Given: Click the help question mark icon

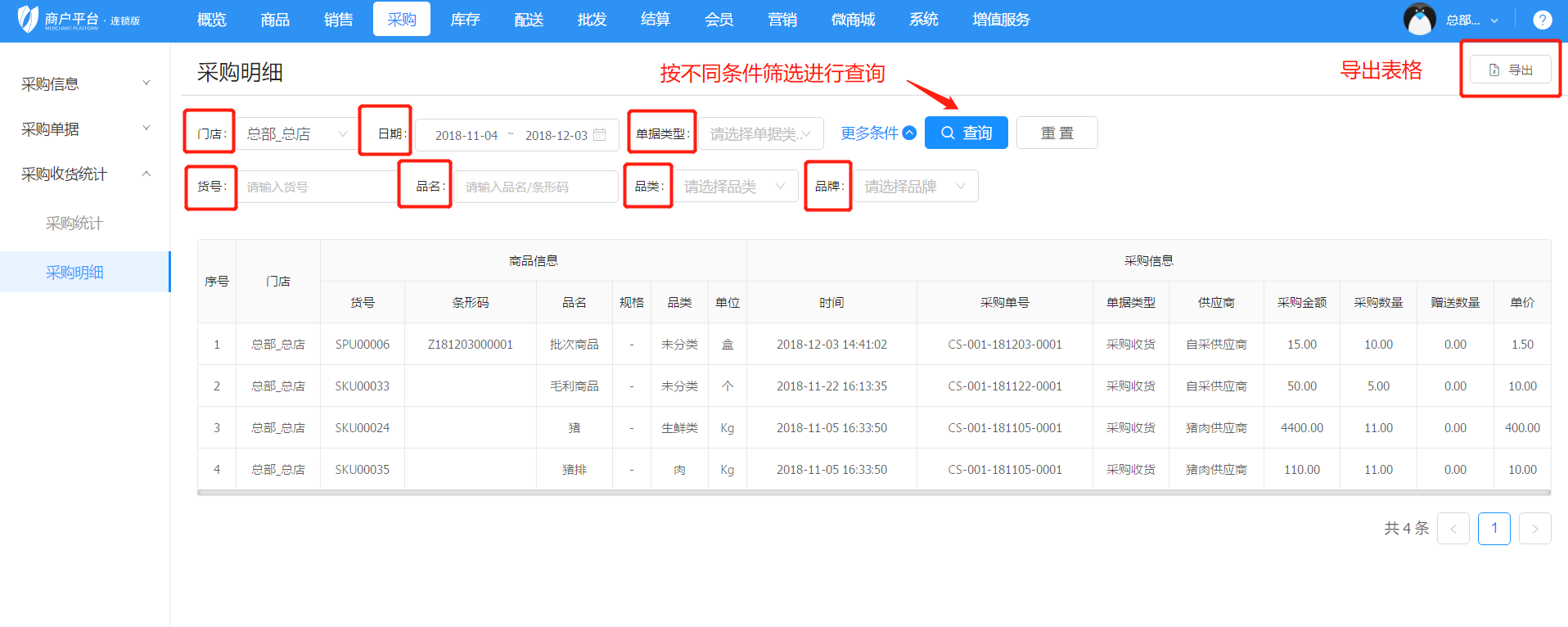Looking at the screenshot, I should [1542, 20].
